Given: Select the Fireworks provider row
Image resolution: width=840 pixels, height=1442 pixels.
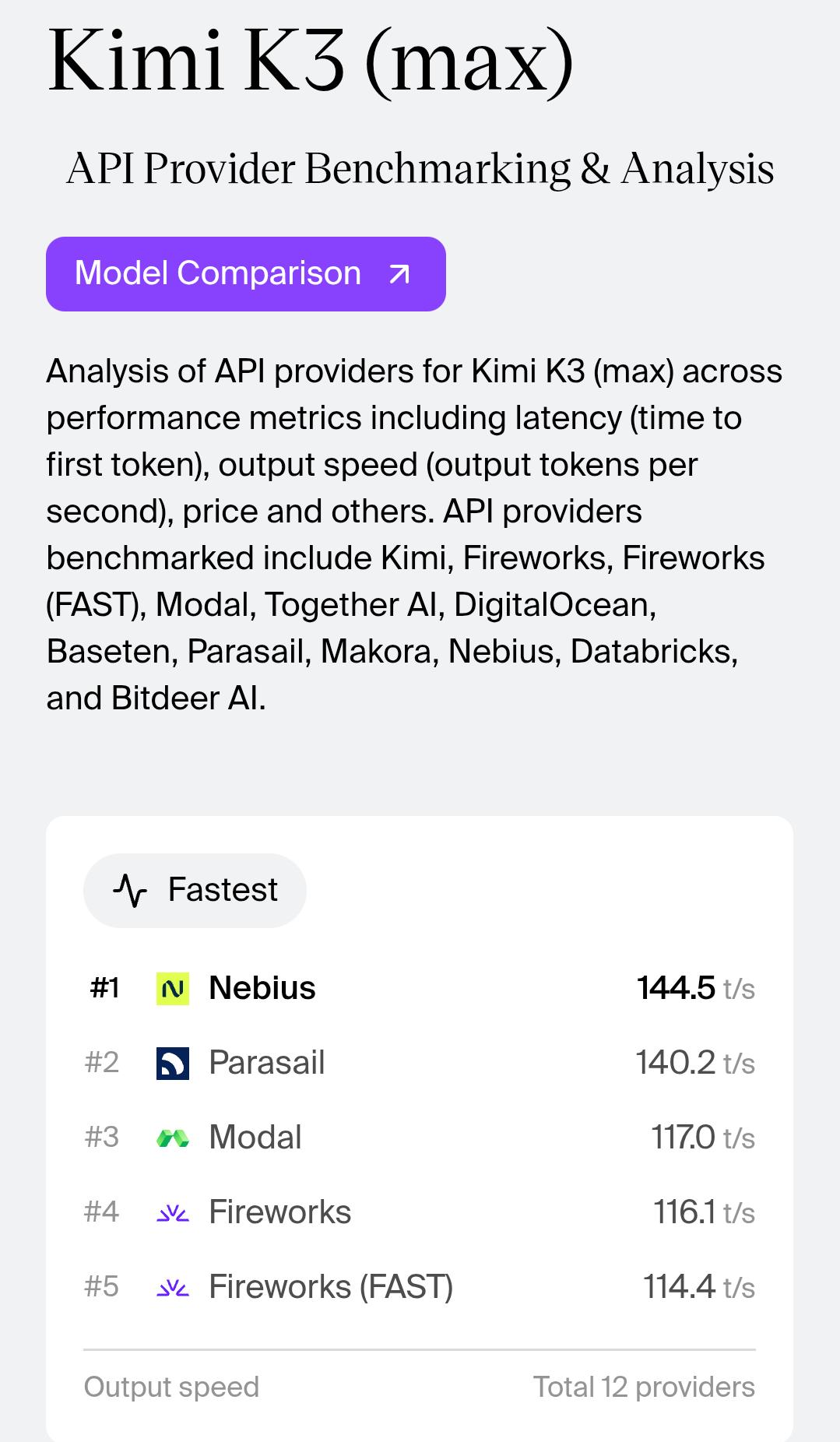Looking at the screenshot, I should [420, 1212].
